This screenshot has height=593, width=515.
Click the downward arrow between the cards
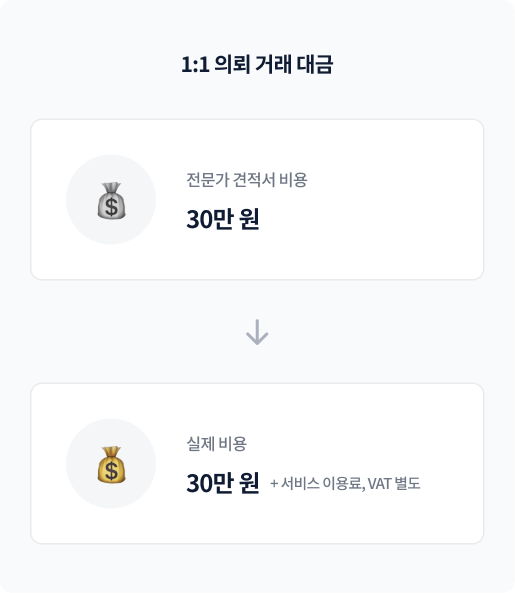257,332
